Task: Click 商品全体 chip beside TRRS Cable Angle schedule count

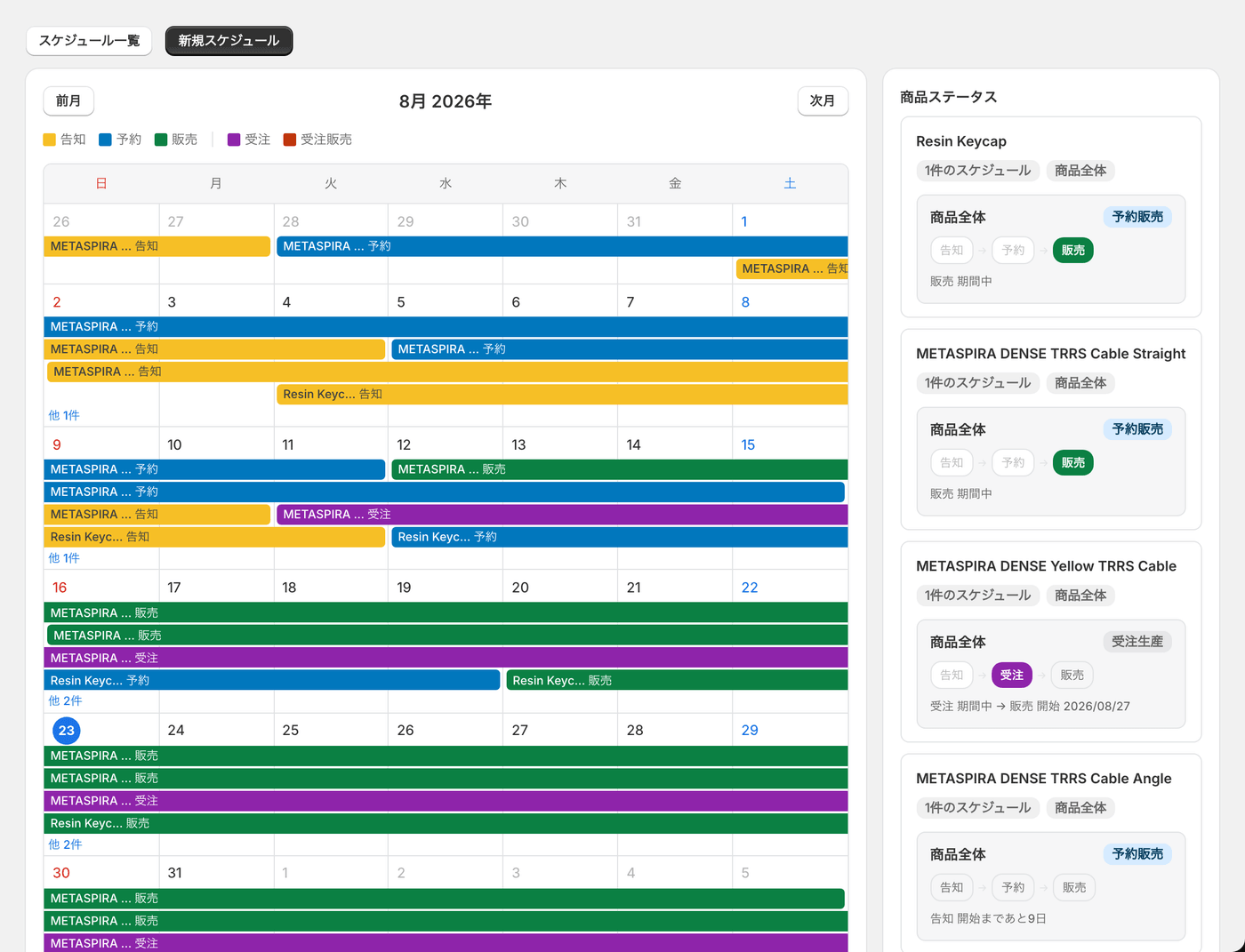Action: coord(1080,808)
